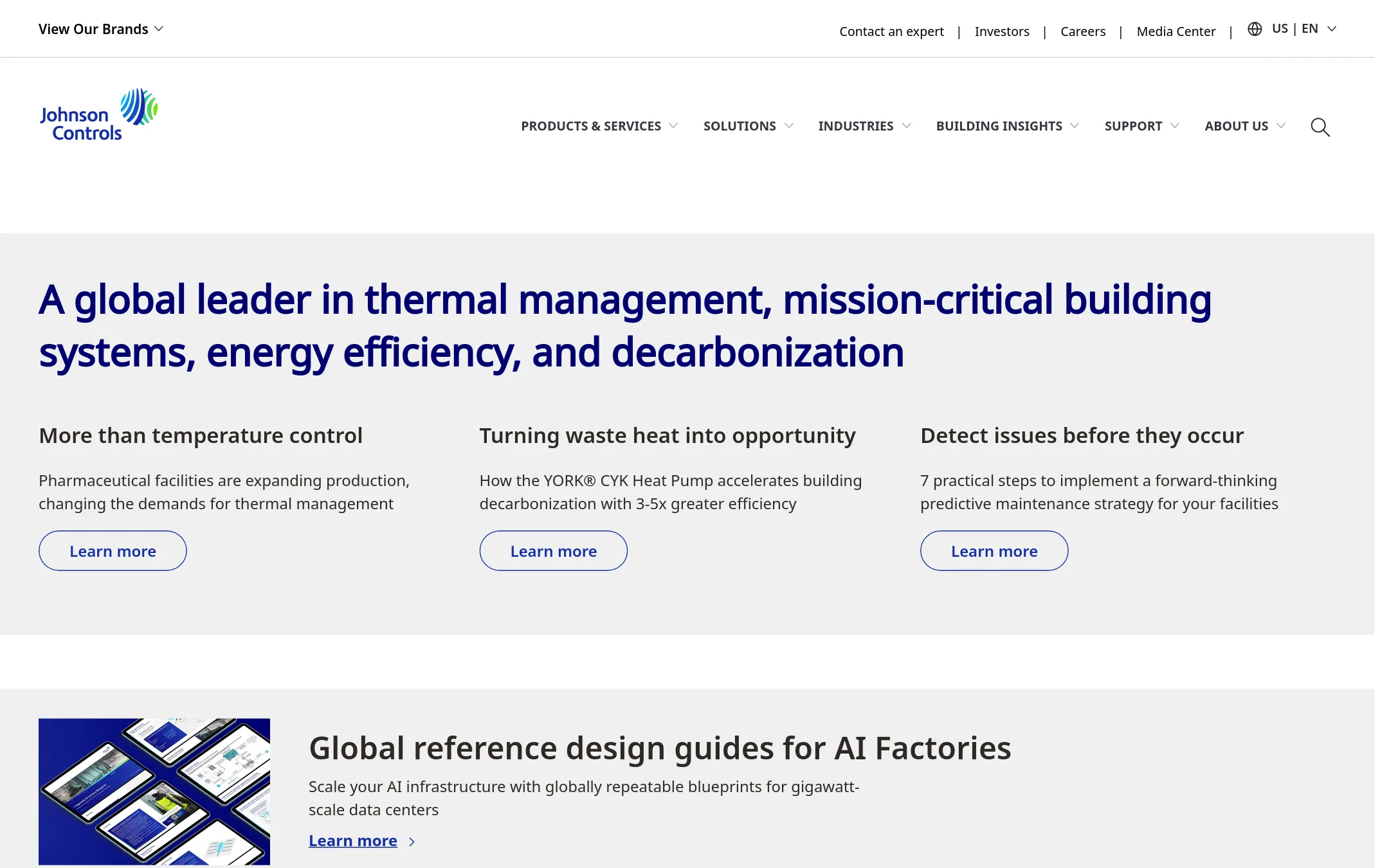Select 'Detect issues before they occur' heading
This screenshot has width=1389, height=868.
1082,436
